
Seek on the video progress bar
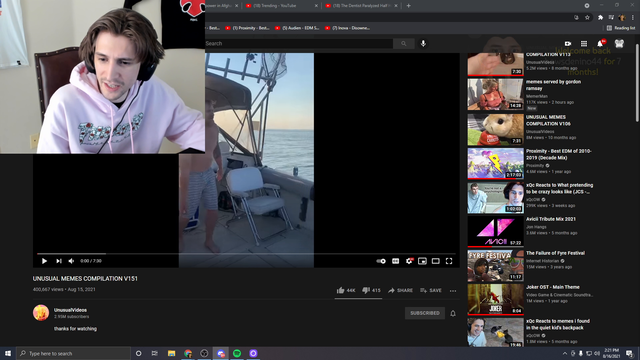tap(246, 254)
